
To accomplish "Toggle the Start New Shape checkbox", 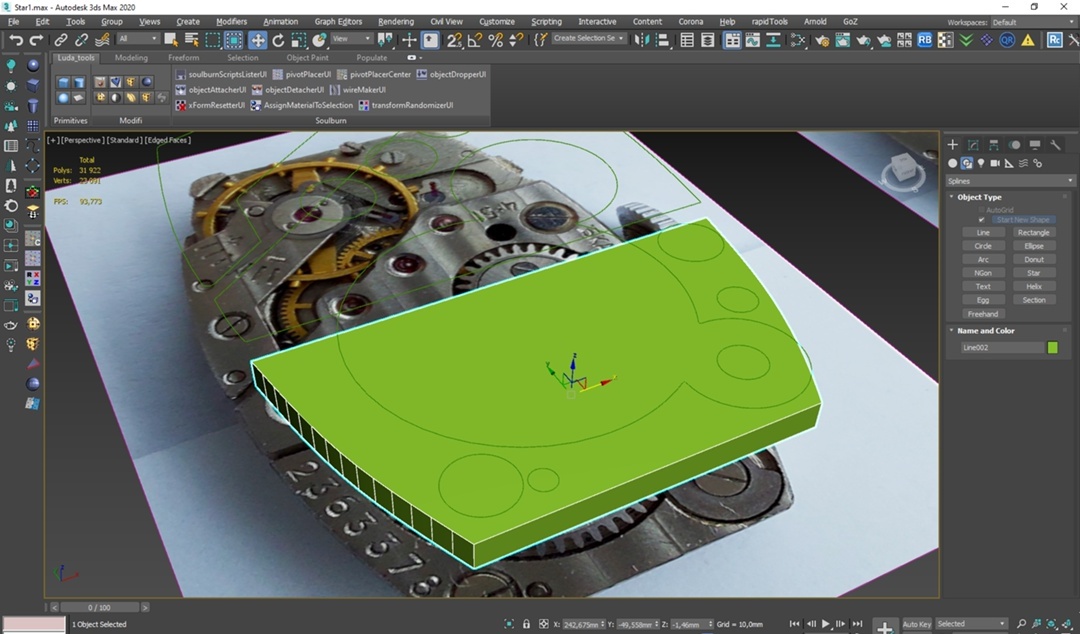I will tap(982, 220).
